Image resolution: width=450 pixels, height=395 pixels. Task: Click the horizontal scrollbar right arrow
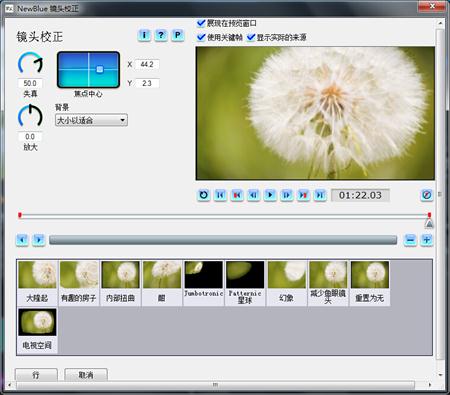click(430, 385)
